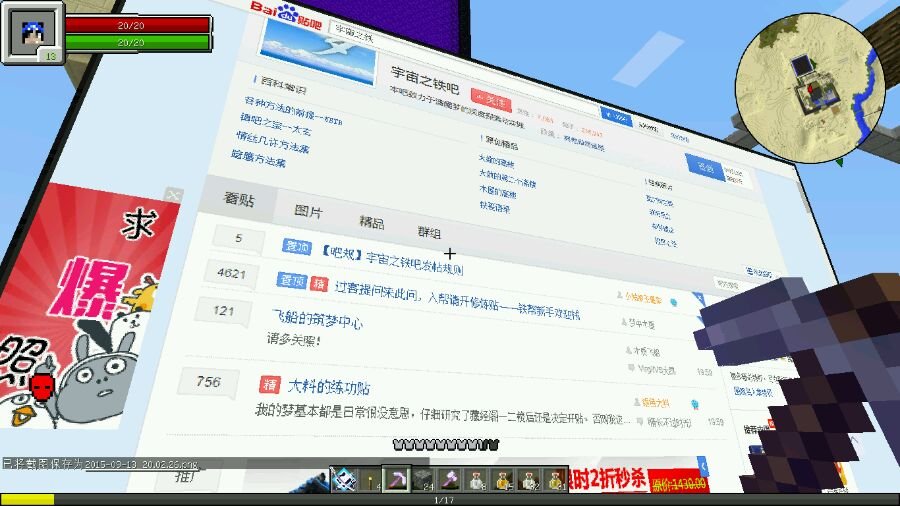Select the white potion with count 8

coord(476,480)
